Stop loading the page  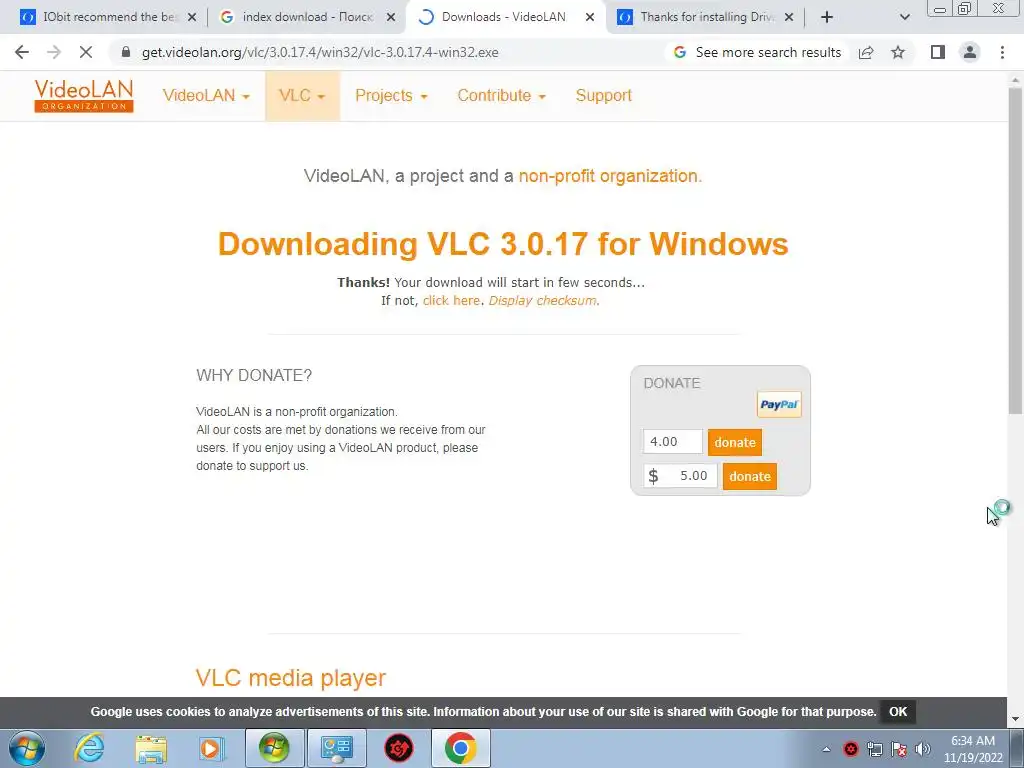pos(86,52)
